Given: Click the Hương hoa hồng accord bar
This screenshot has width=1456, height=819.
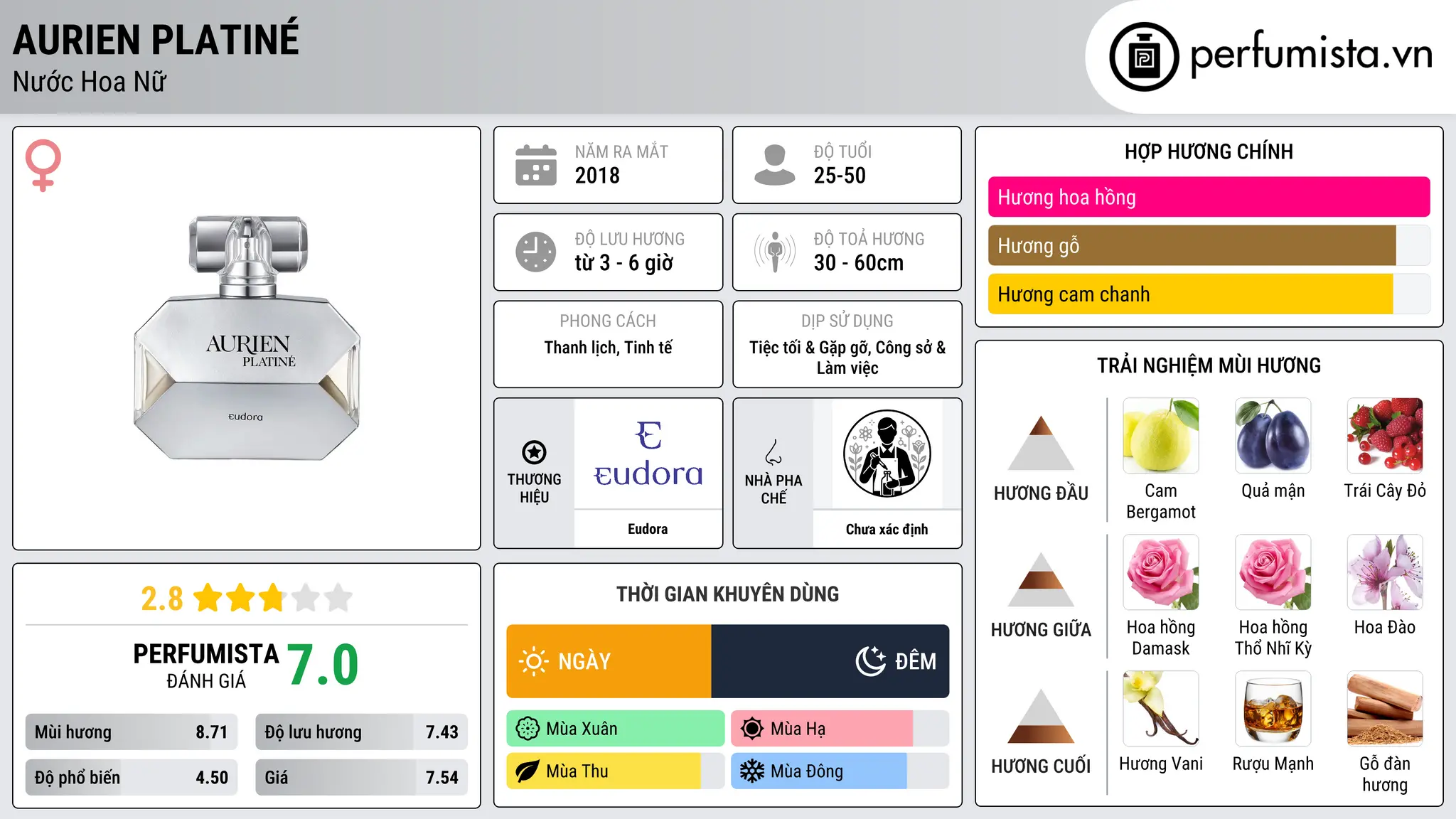Looking at the screenshot, I should click(1209, 197).
